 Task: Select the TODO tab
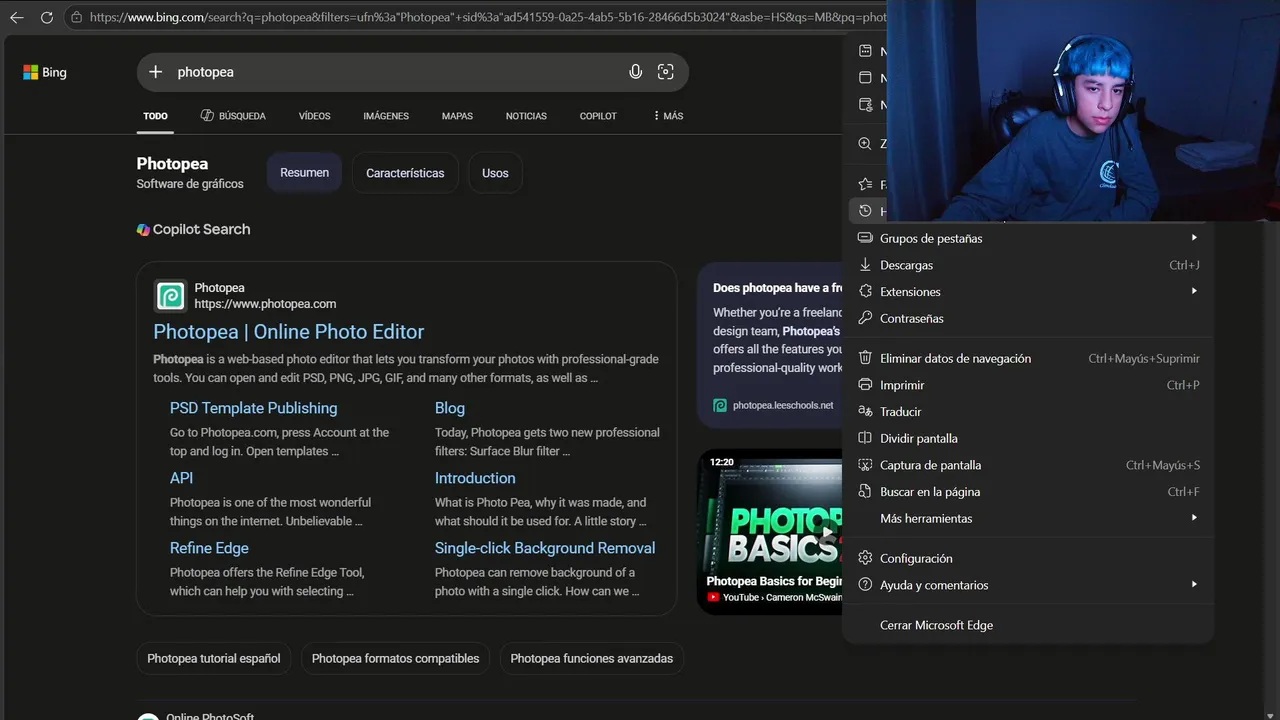coord(155,116)
